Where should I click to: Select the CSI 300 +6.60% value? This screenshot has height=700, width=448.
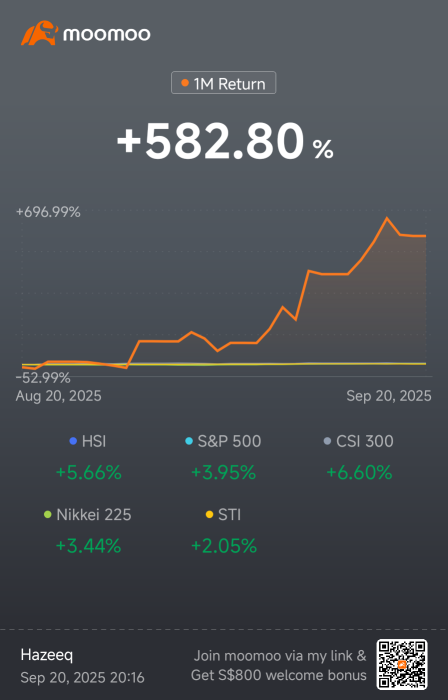(x=359, y=472)
